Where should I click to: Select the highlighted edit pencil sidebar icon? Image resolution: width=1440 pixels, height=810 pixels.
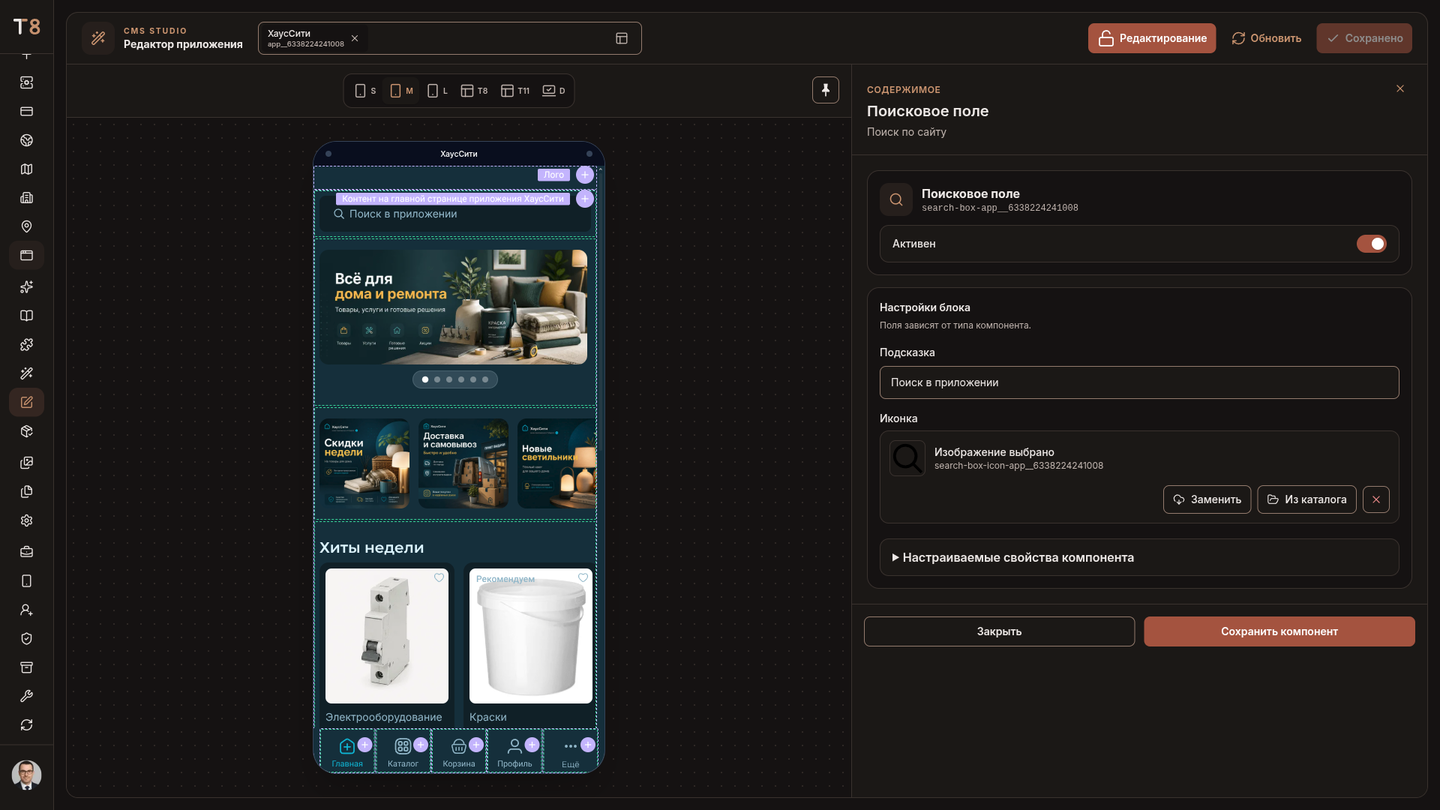pos(26,402)
